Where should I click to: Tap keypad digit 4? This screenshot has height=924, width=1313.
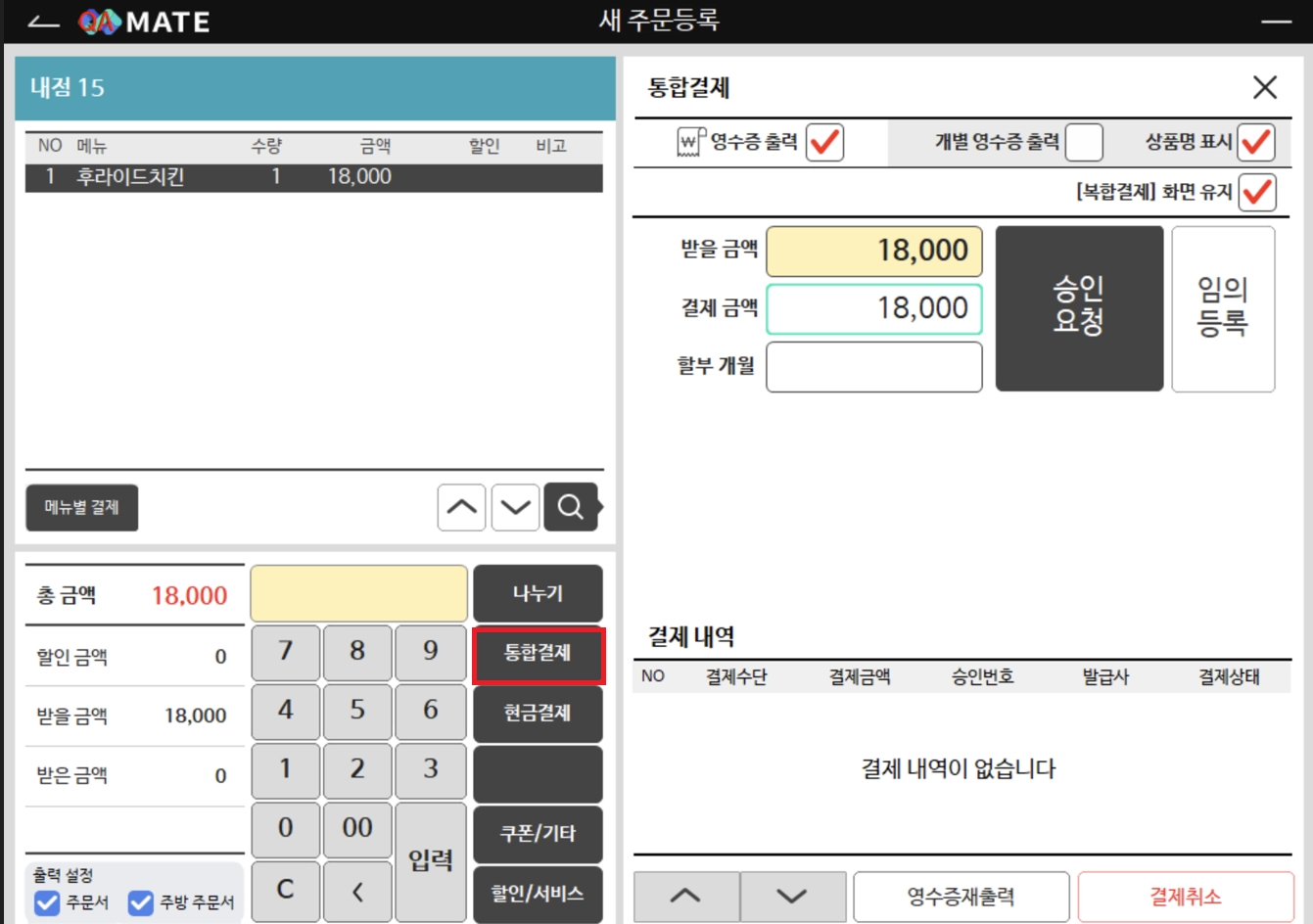(x=286, y=712)
